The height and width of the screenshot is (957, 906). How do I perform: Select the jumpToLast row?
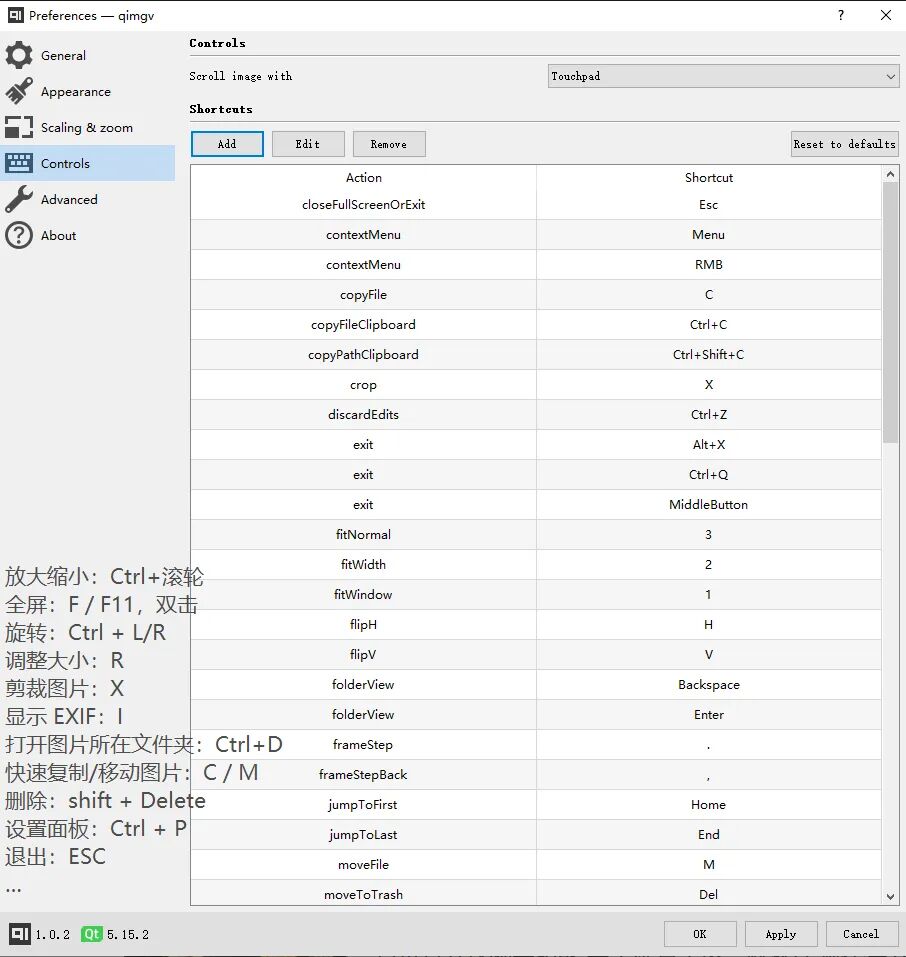point(536,834)
